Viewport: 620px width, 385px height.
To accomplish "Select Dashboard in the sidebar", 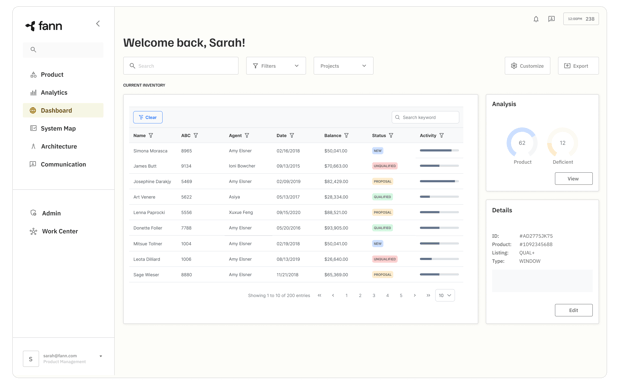I will tap(63, 110).
